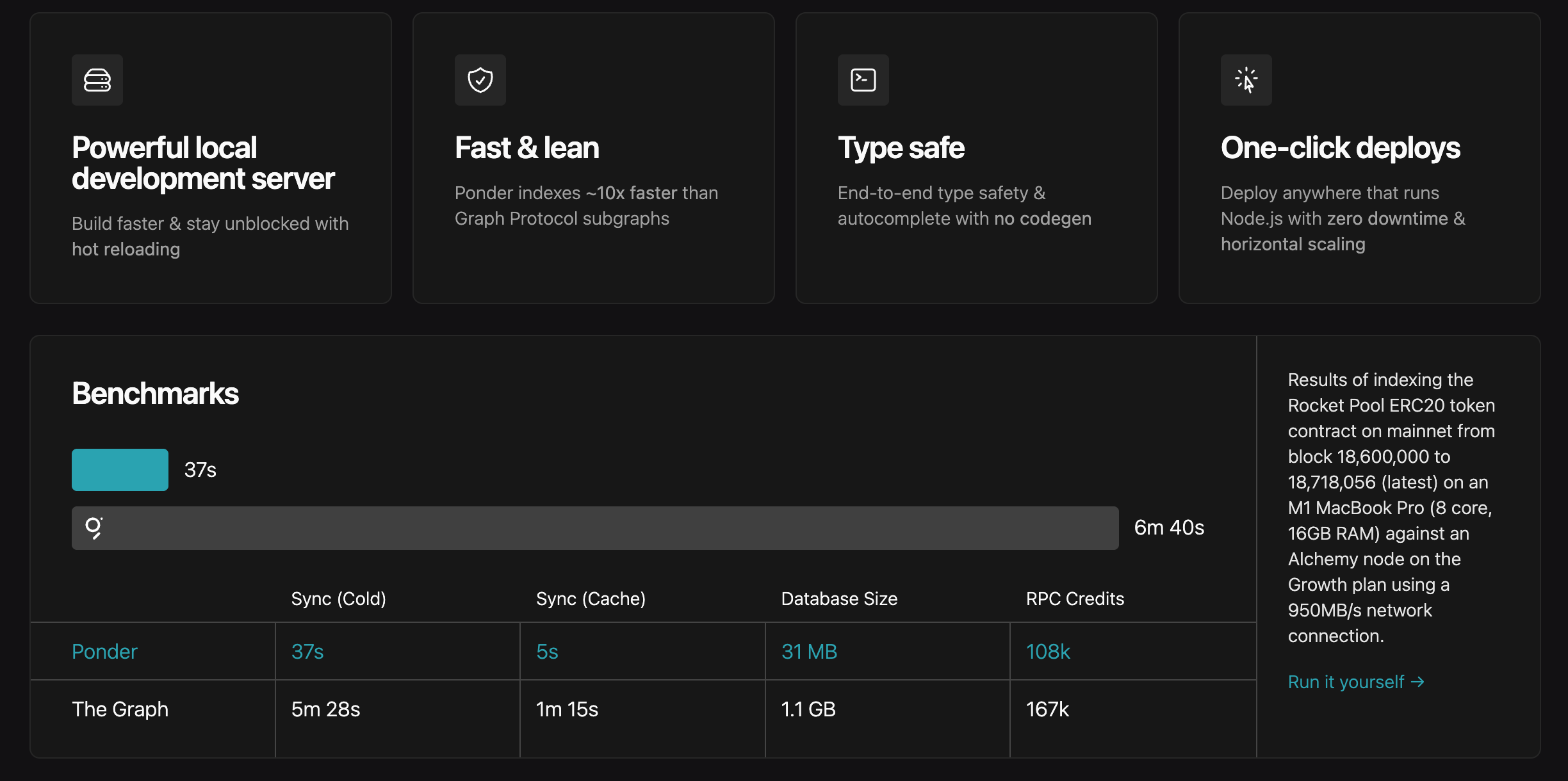Viewport: 1568px width, 781px height.
Task: Click the shield checkmark icon
Action: [x=480, y=80]
